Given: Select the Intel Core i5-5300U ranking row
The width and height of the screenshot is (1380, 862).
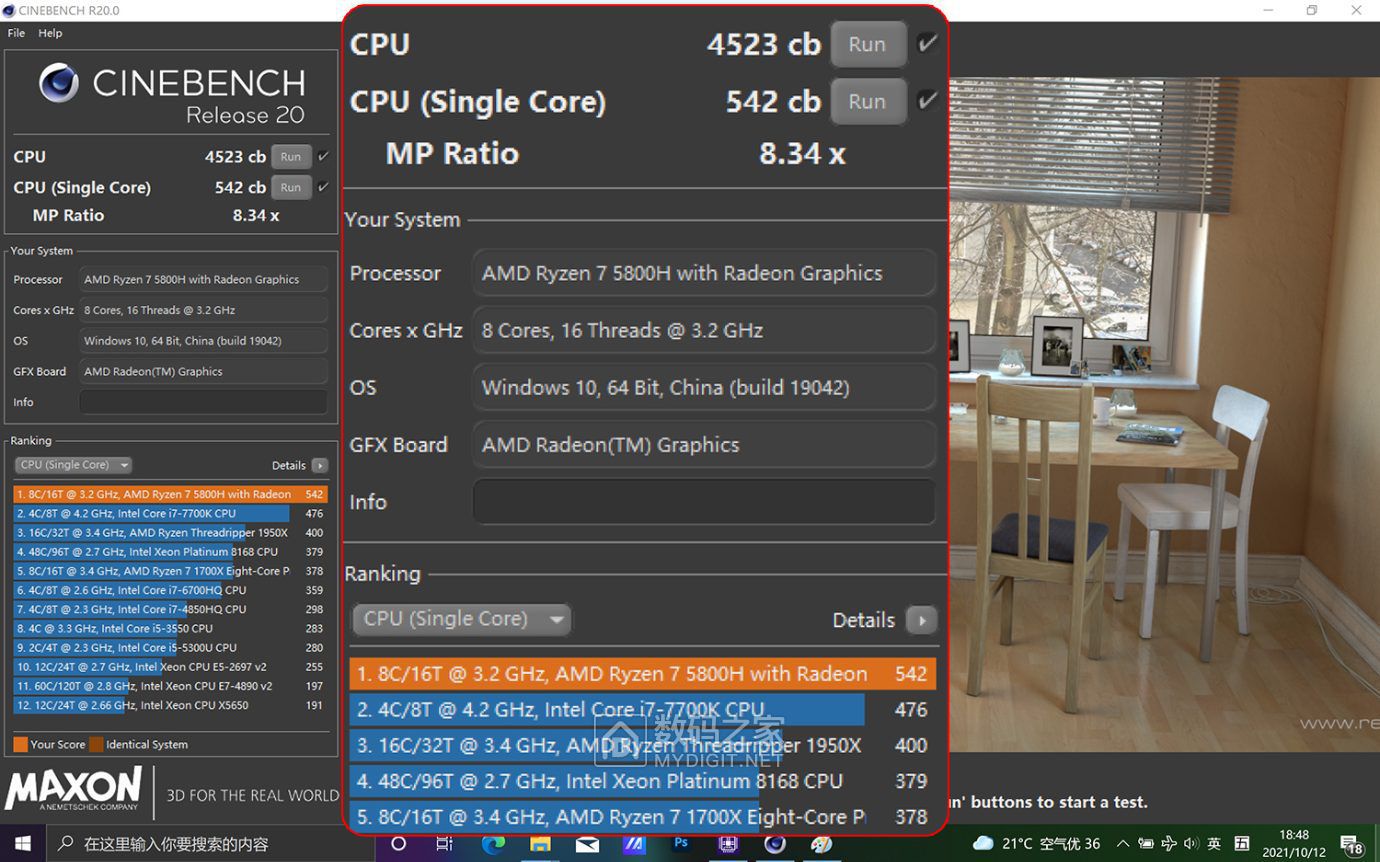Looking at the screenshot, I should [170, 647].
